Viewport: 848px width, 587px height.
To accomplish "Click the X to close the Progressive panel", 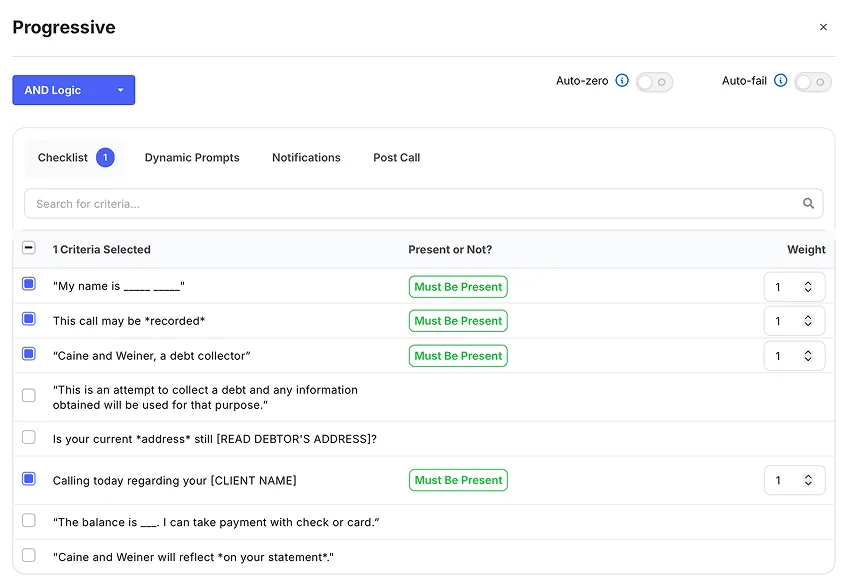I will (x=823, y=27).
